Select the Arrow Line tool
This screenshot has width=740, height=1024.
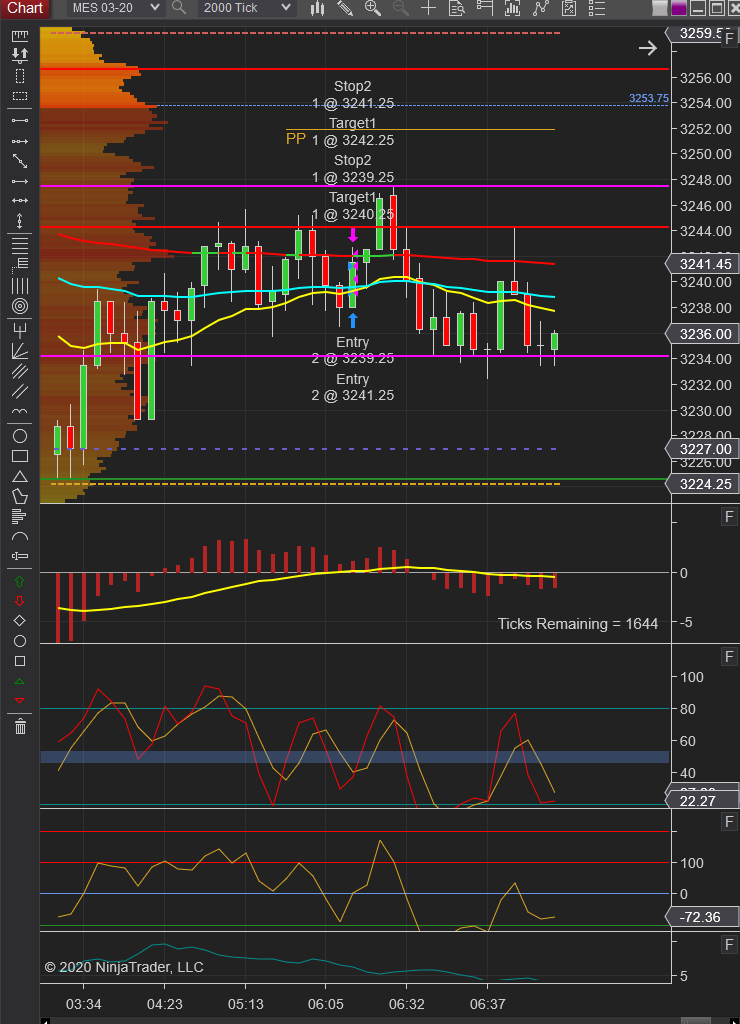(20, 181)
